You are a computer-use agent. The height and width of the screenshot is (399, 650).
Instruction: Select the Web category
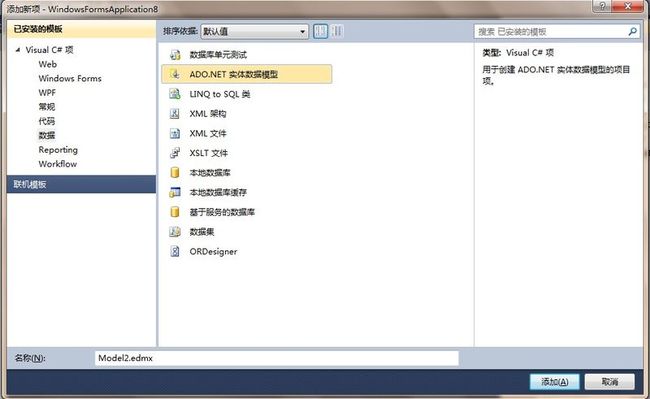pyautogui.click(x=48, y=64)
